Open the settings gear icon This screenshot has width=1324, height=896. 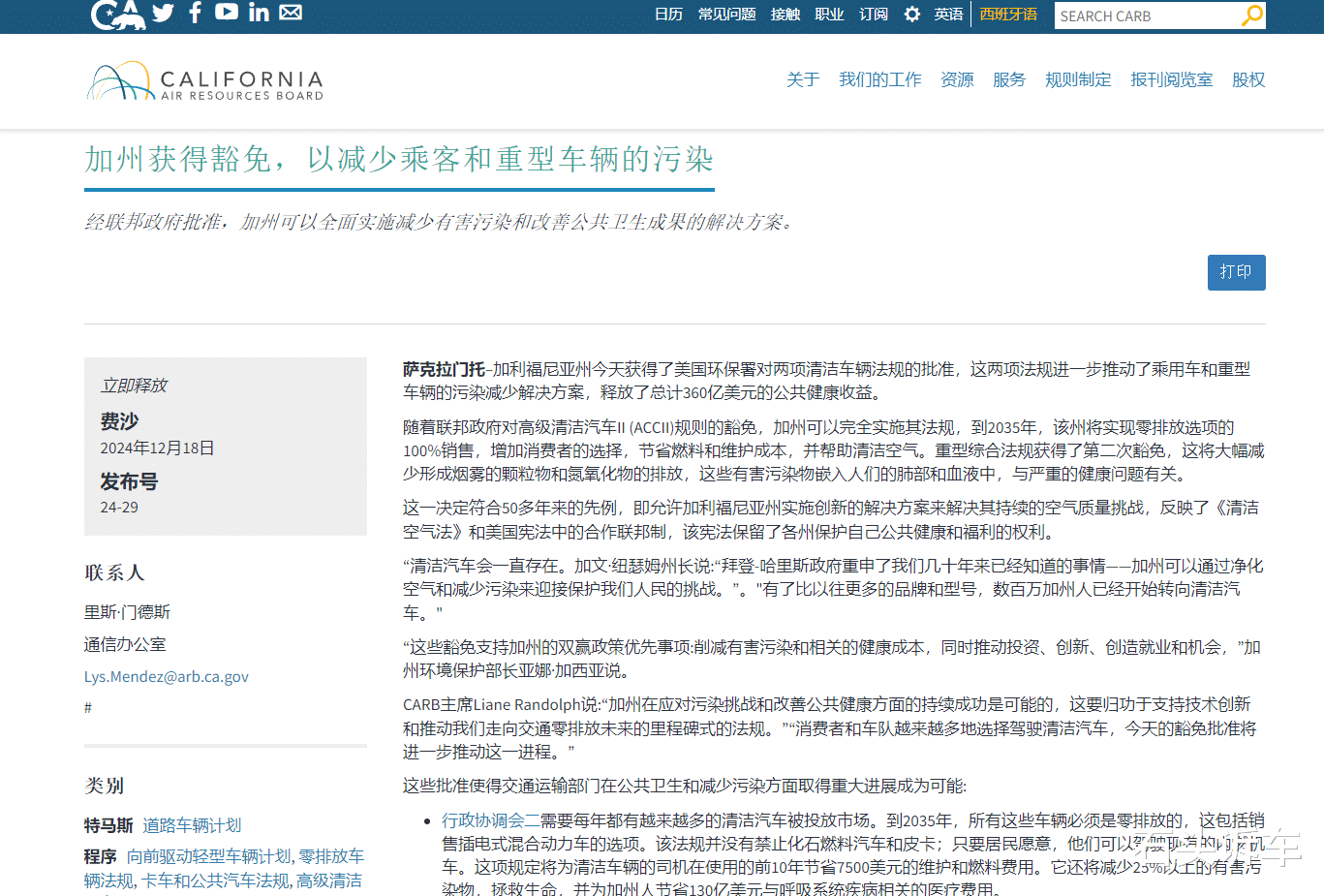pyautogui.click(x=911, y=15)
